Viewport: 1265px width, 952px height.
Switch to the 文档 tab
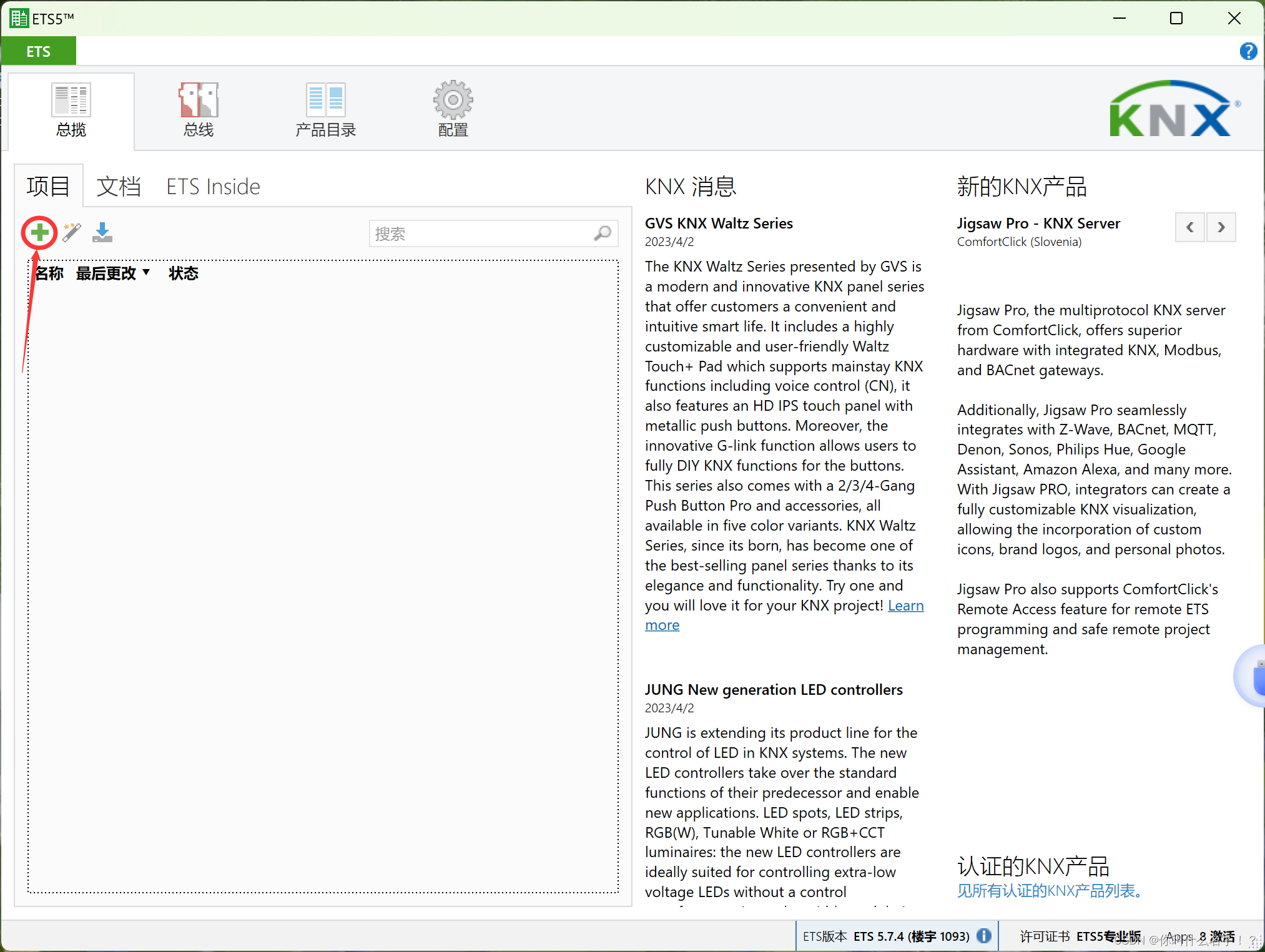click(x=119, y=186)
